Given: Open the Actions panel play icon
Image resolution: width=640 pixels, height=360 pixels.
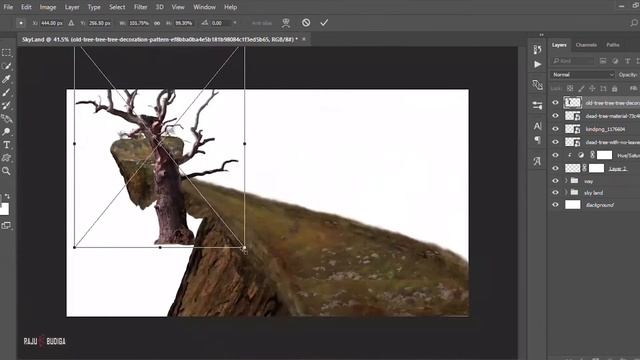Looking at the screenshot, I should [537, 64].
